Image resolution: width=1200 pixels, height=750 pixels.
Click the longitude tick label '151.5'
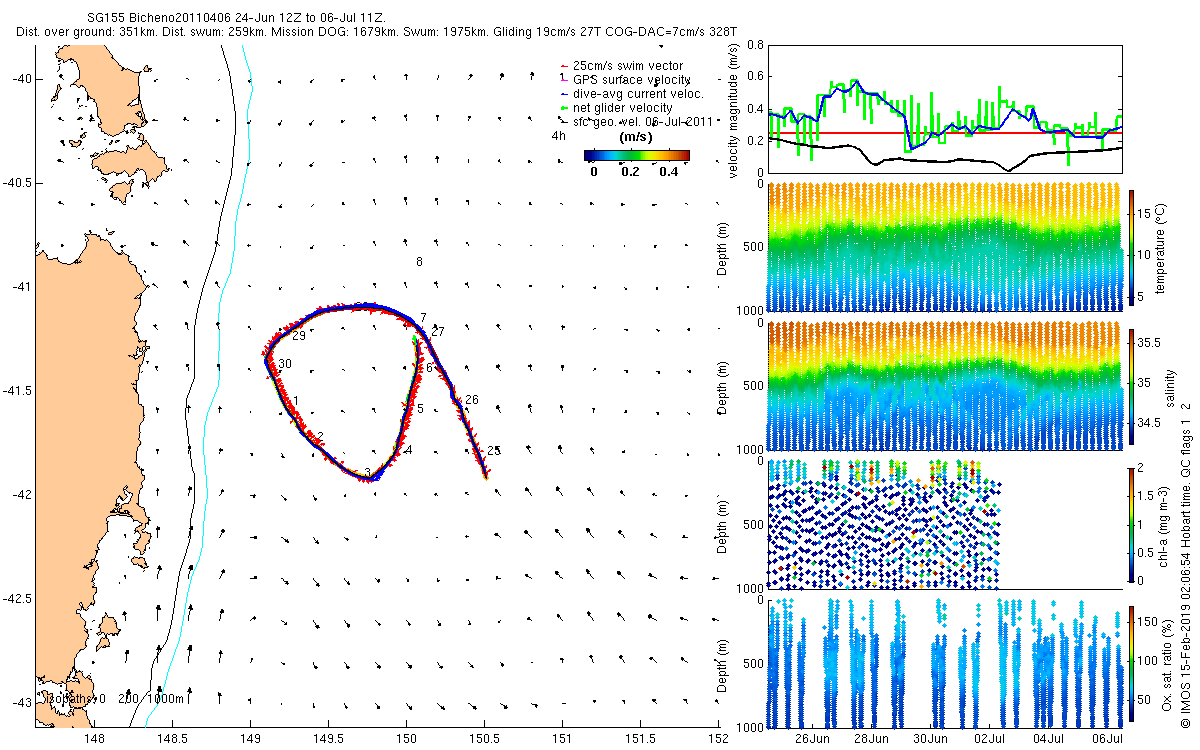pyautogui.click(x=641, y=739)
